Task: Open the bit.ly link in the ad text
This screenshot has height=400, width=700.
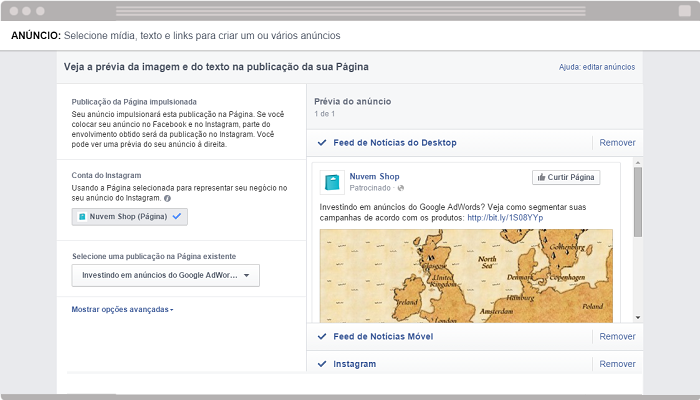Action: click(x=505, y=218)
